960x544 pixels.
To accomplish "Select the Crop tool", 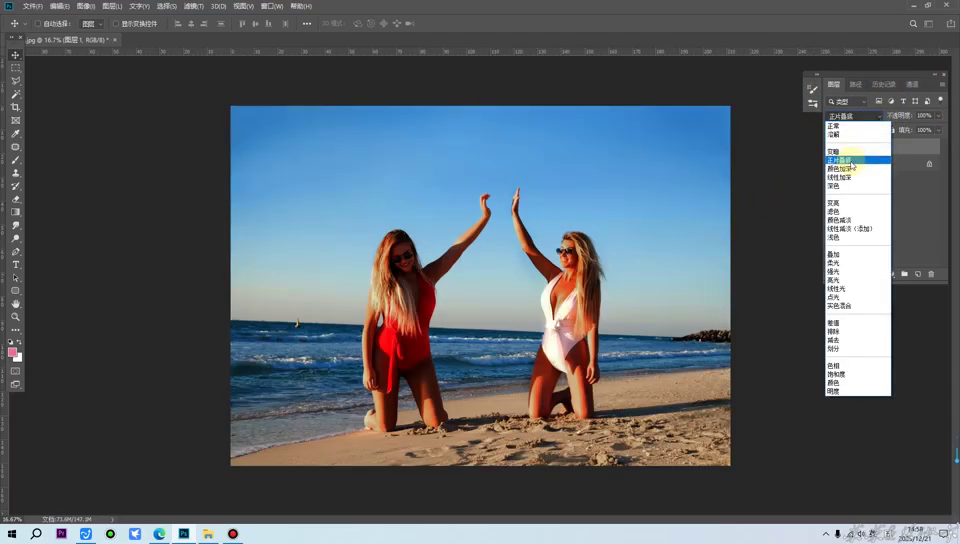I will (15, 107).
